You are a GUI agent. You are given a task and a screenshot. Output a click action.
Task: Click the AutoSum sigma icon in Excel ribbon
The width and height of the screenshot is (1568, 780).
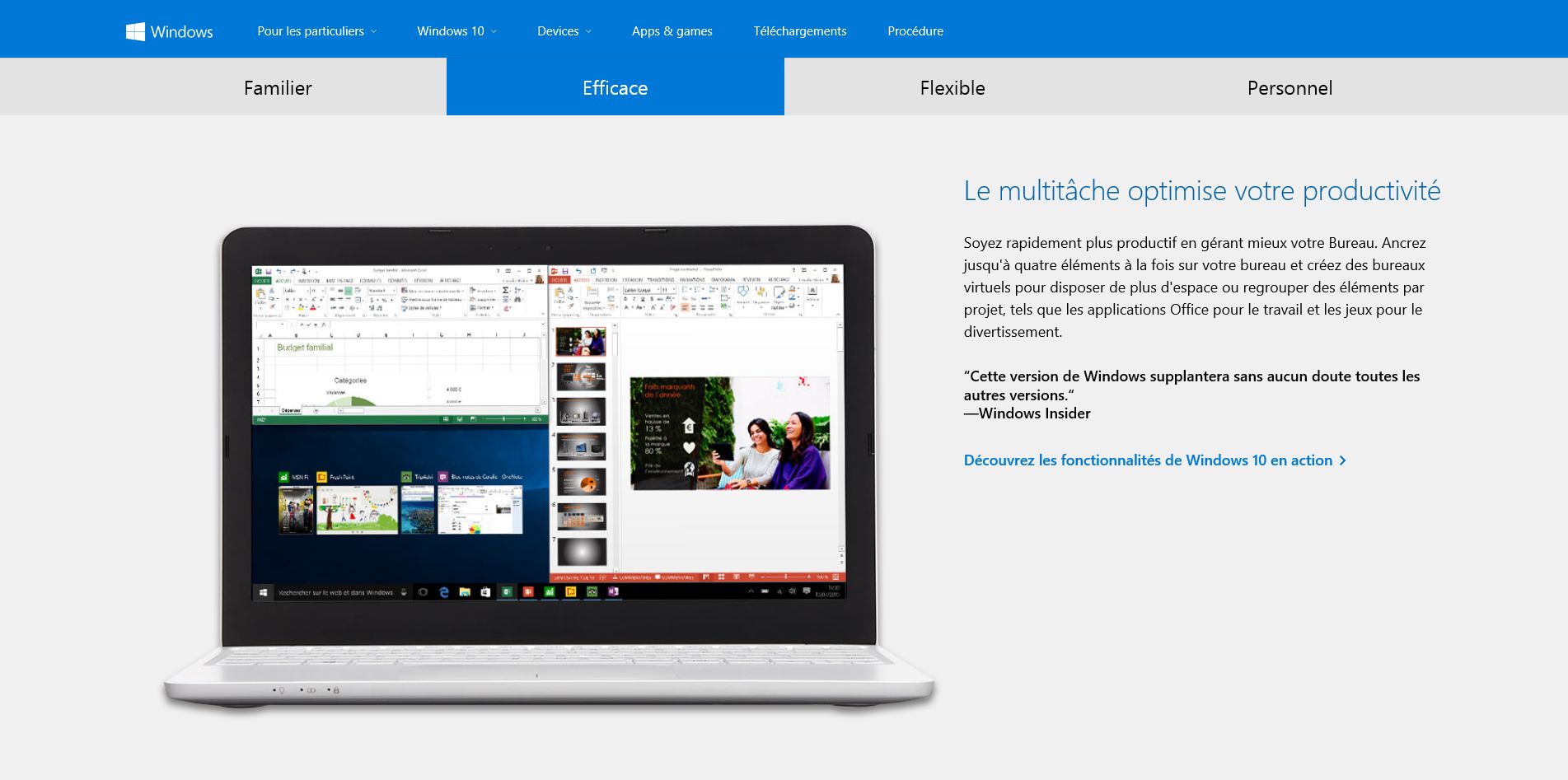coord(505,291)
